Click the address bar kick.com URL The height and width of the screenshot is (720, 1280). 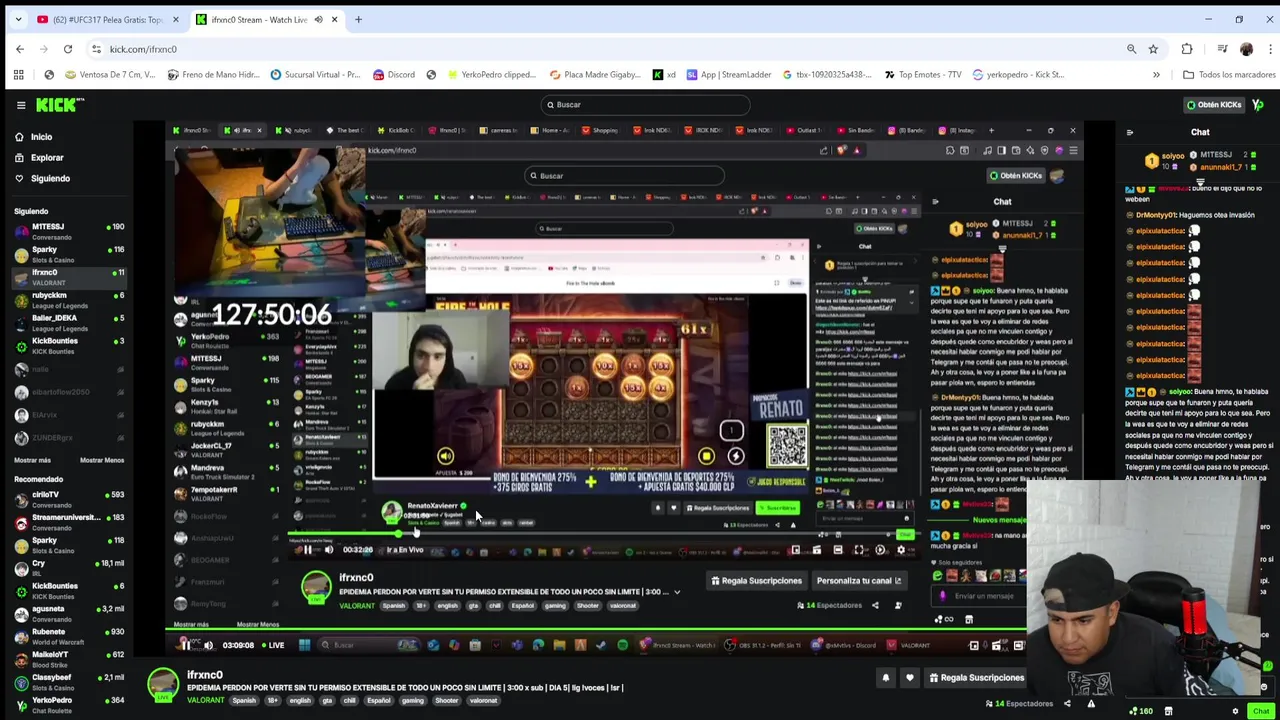[143, 49]
